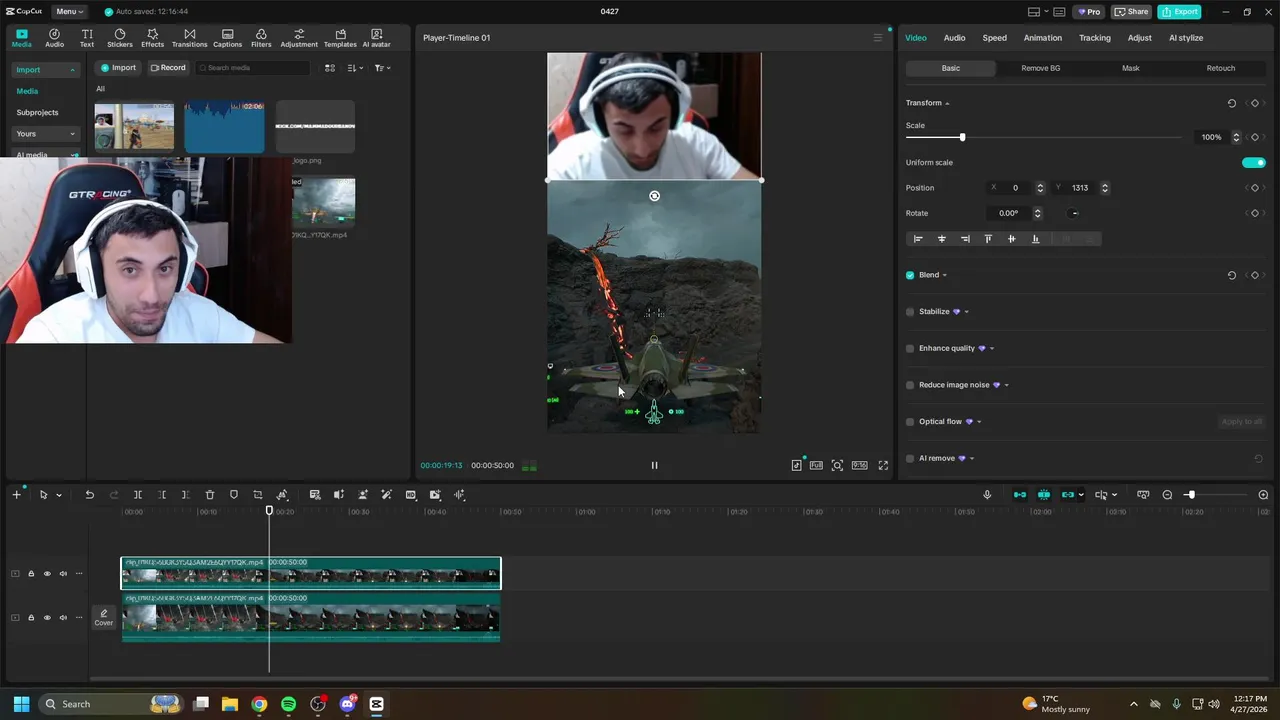The image size is (1280, 720).
Task: Pause the preview playback
Action: pyautogui.click(x=655, y=465)
